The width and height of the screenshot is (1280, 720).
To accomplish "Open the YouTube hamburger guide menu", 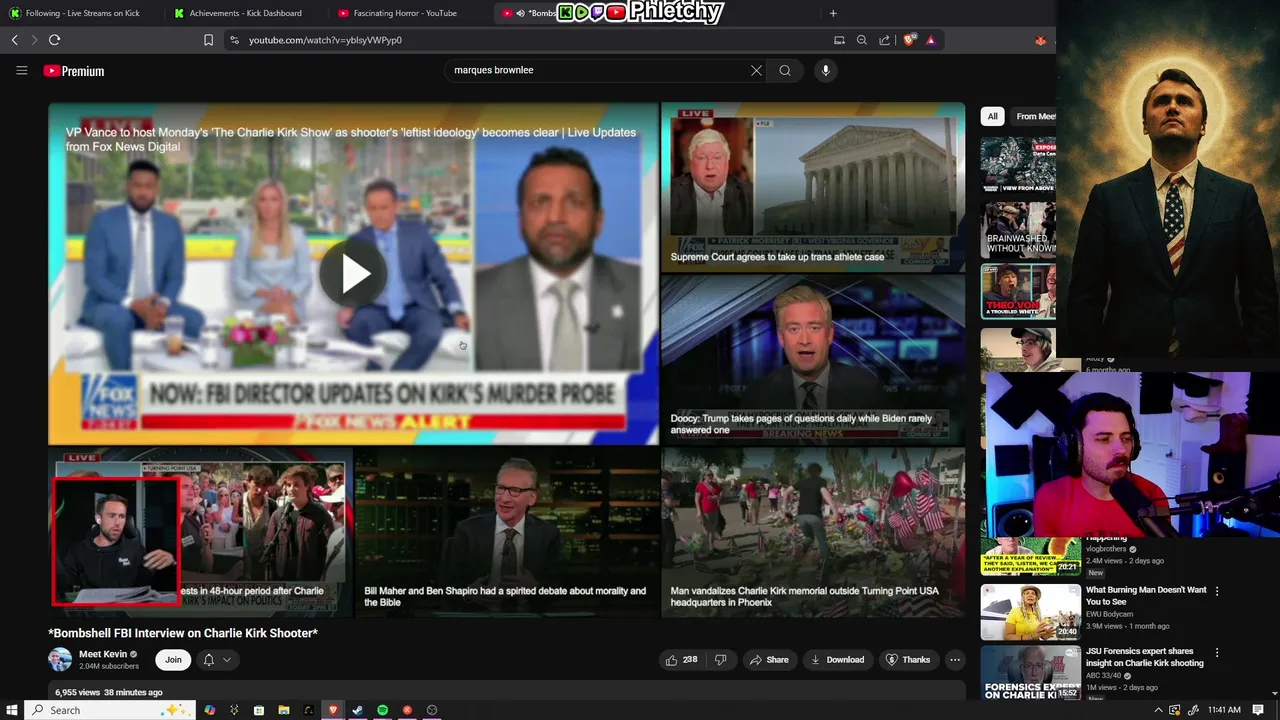I will coord(21,70).
